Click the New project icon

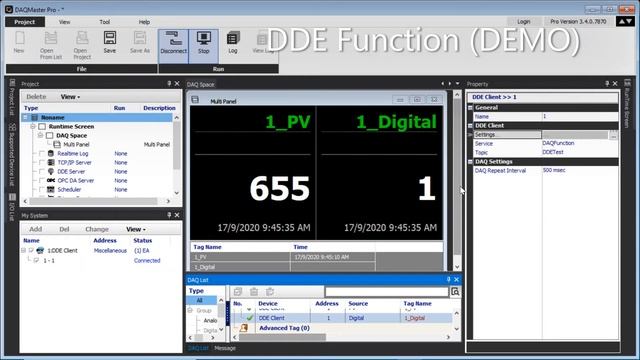tap(19, 39)
